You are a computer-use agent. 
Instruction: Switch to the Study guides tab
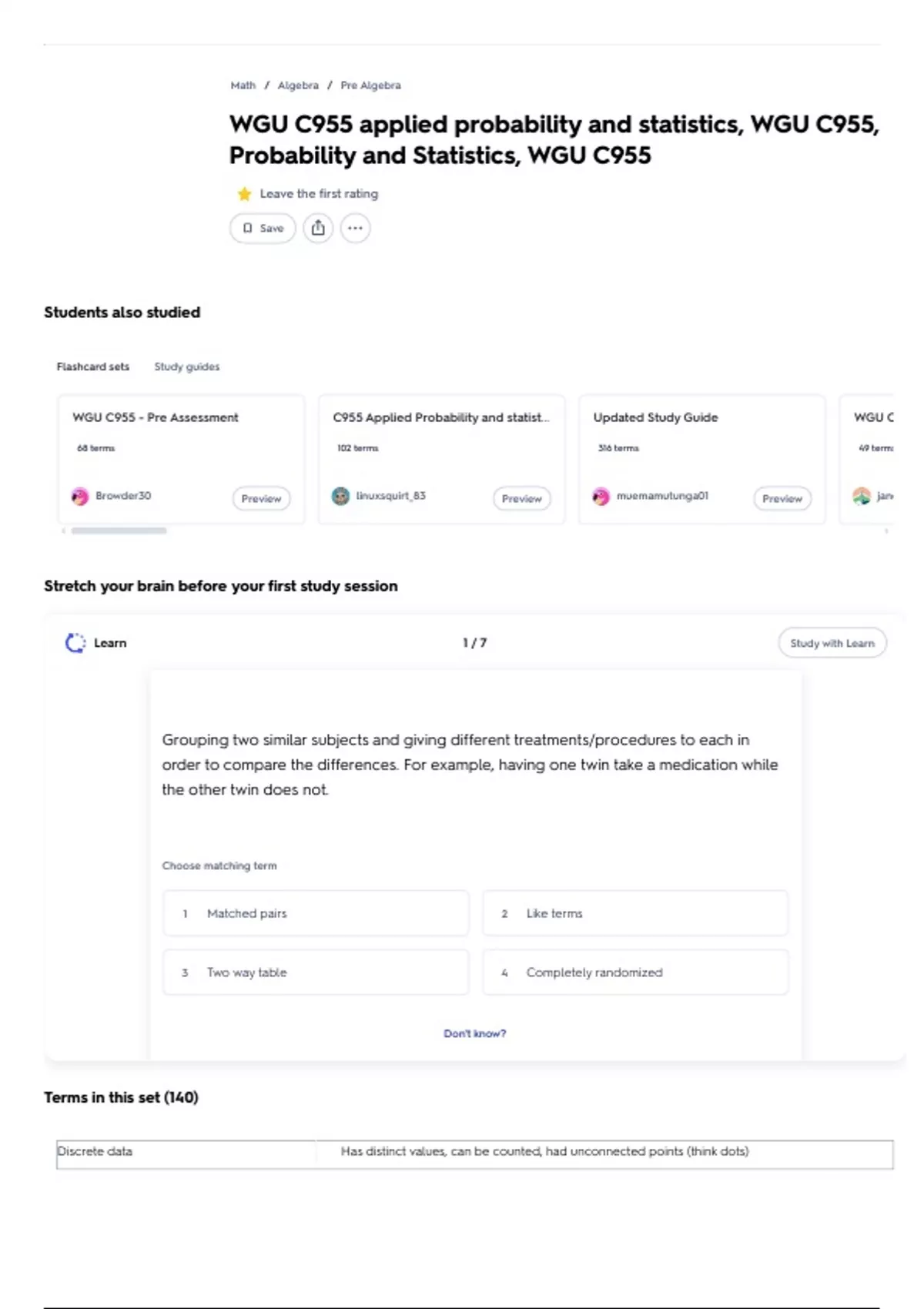click(x=186, y=367)
